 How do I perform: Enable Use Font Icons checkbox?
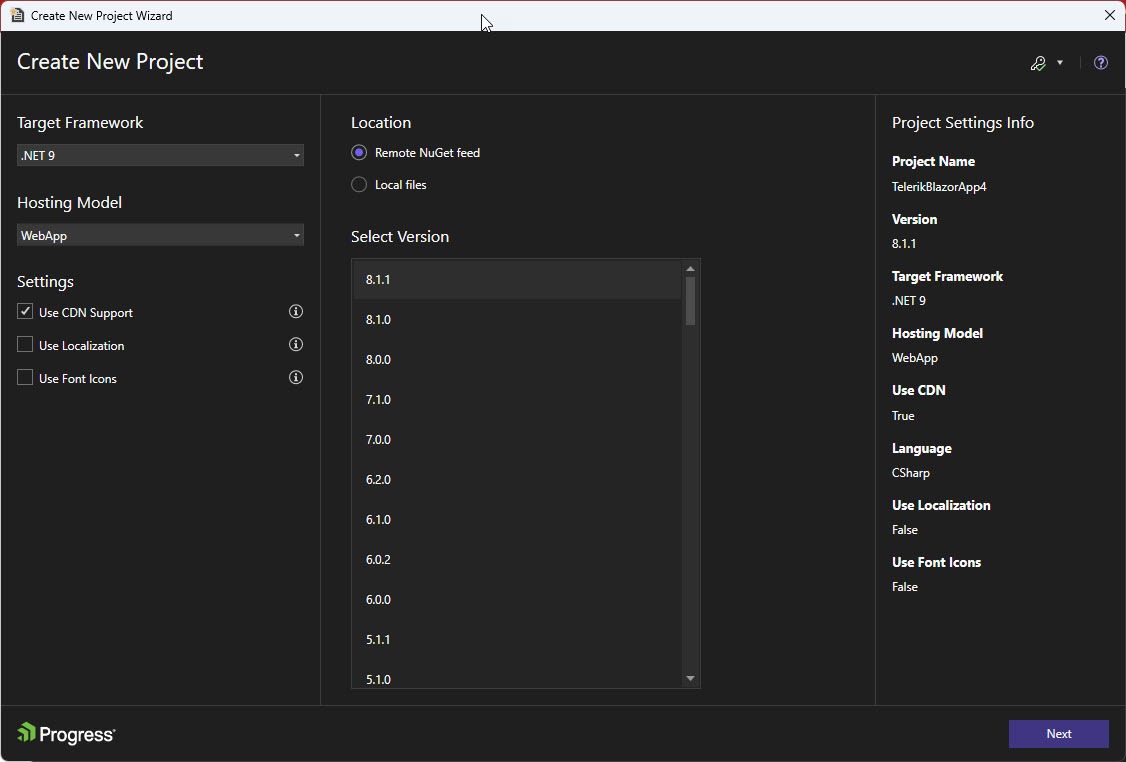click(25, 378)
